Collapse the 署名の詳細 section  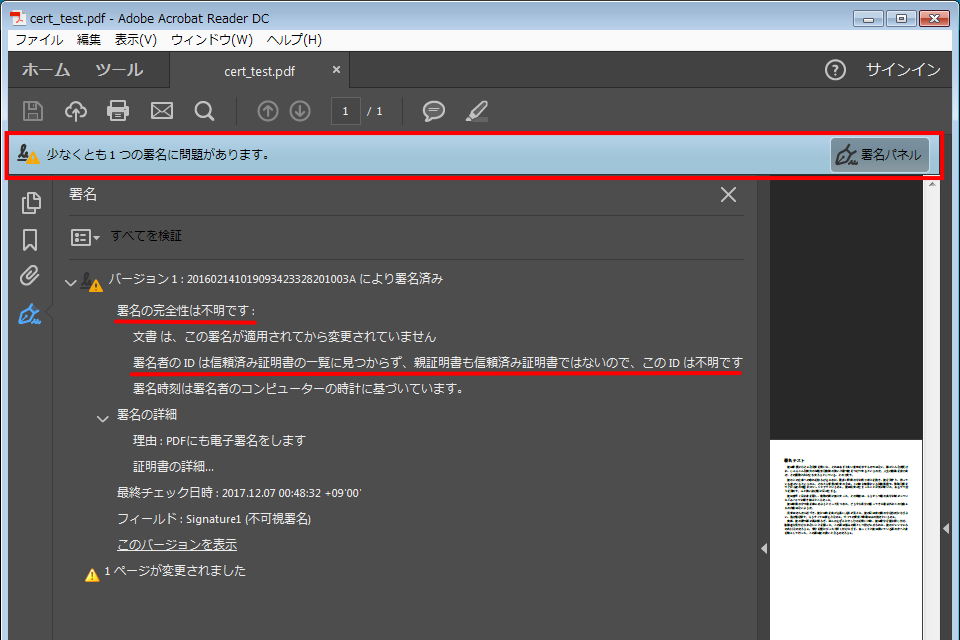[103, 418]
